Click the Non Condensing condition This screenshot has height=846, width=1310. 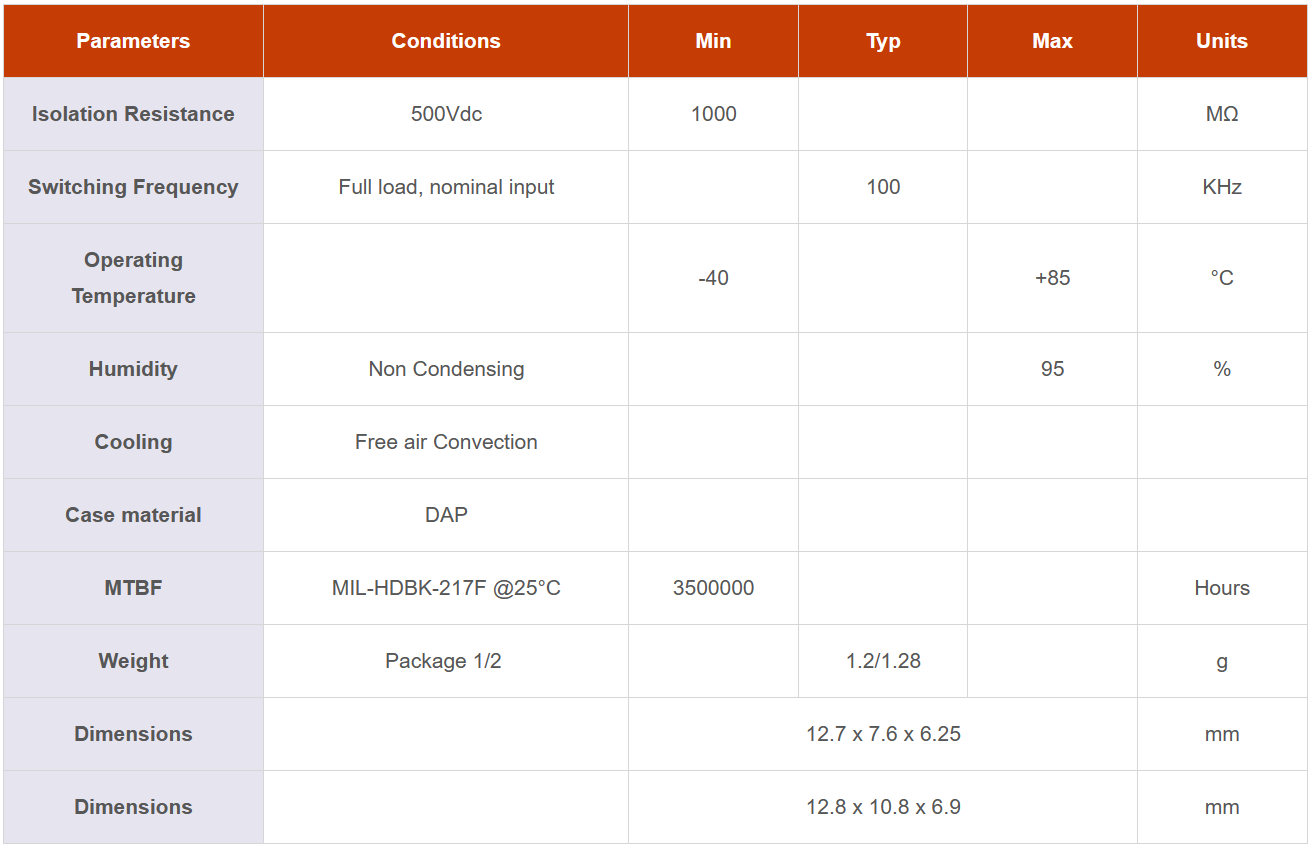coord(446,369)
